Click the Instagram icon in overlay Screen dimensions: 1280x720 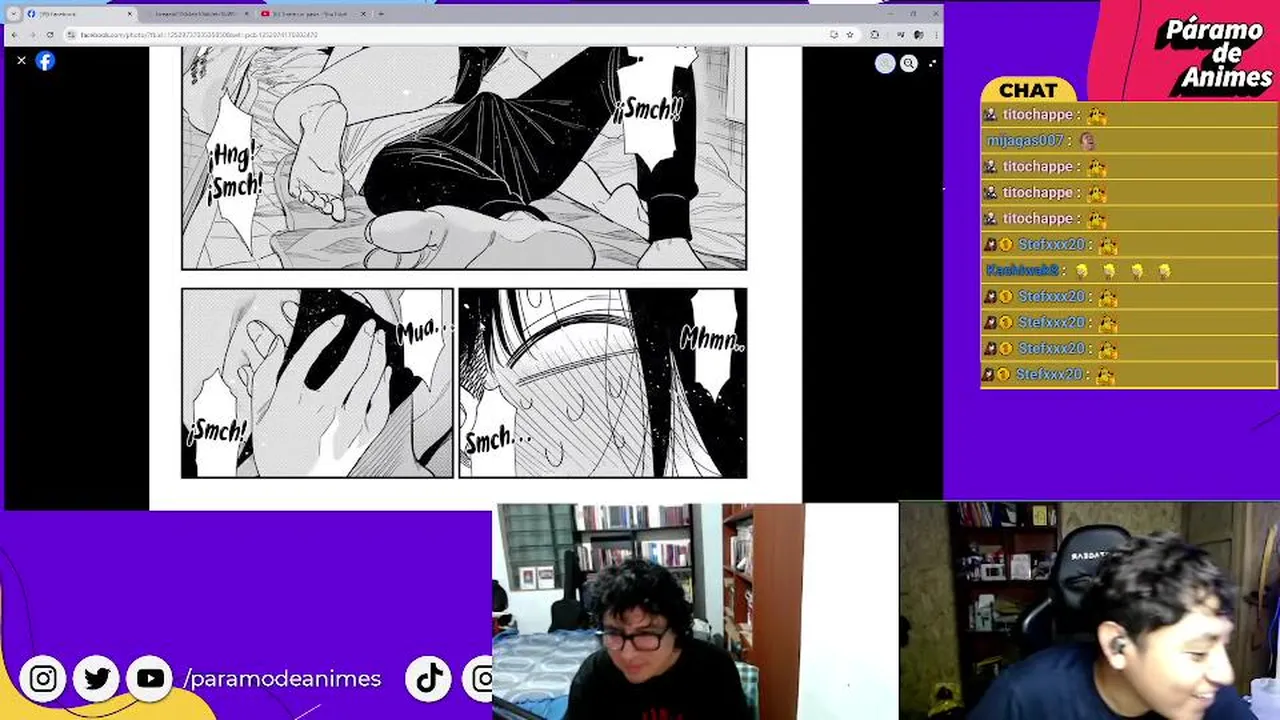[43, 679]
